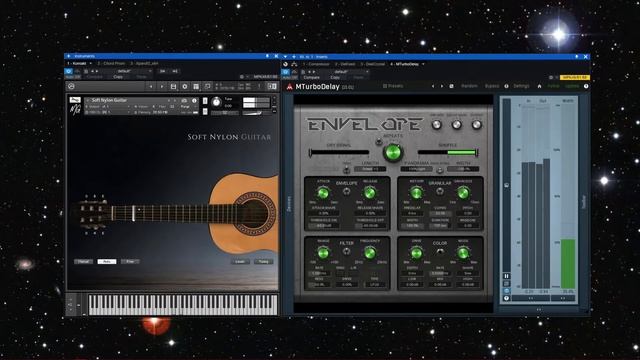This screenshot has height=360, width=640.
Task: Click the icon right of the MTurboDelay preset arrows
Action: click(x=451, y=86)
